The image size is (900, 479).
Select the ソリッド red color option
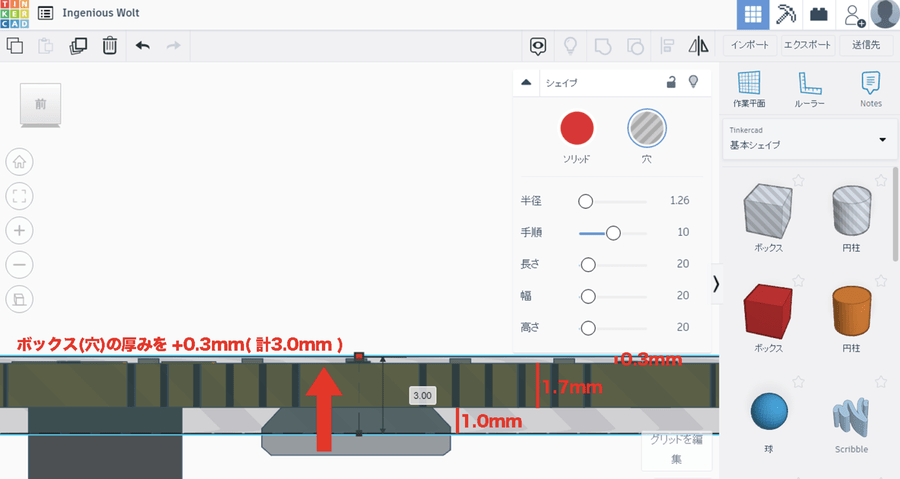point(577,128)
